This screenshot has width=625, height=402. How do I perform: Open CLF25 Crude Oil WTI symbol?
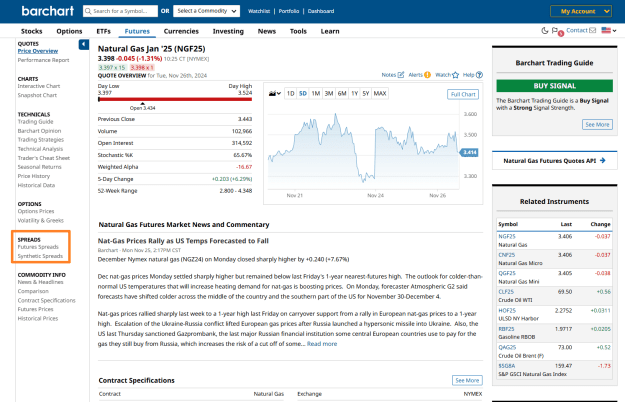coord(506,292)
